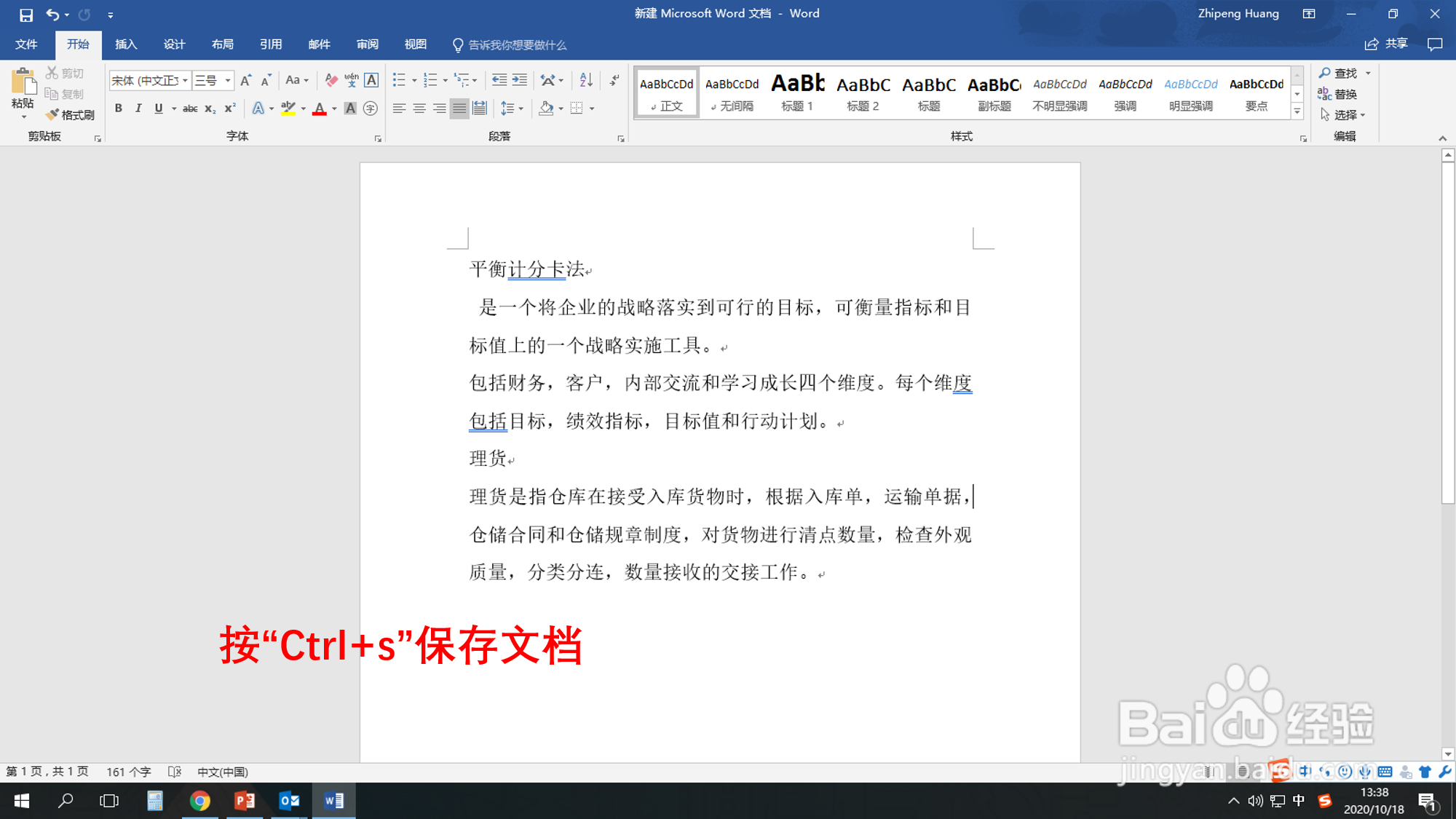Clear all formatting with the eraser icon

point(331,79)
